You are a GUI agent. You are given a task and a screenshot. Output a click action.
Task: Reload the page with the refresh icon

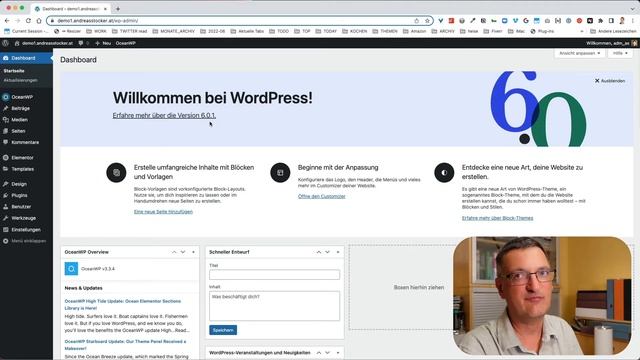pos(28,20)
